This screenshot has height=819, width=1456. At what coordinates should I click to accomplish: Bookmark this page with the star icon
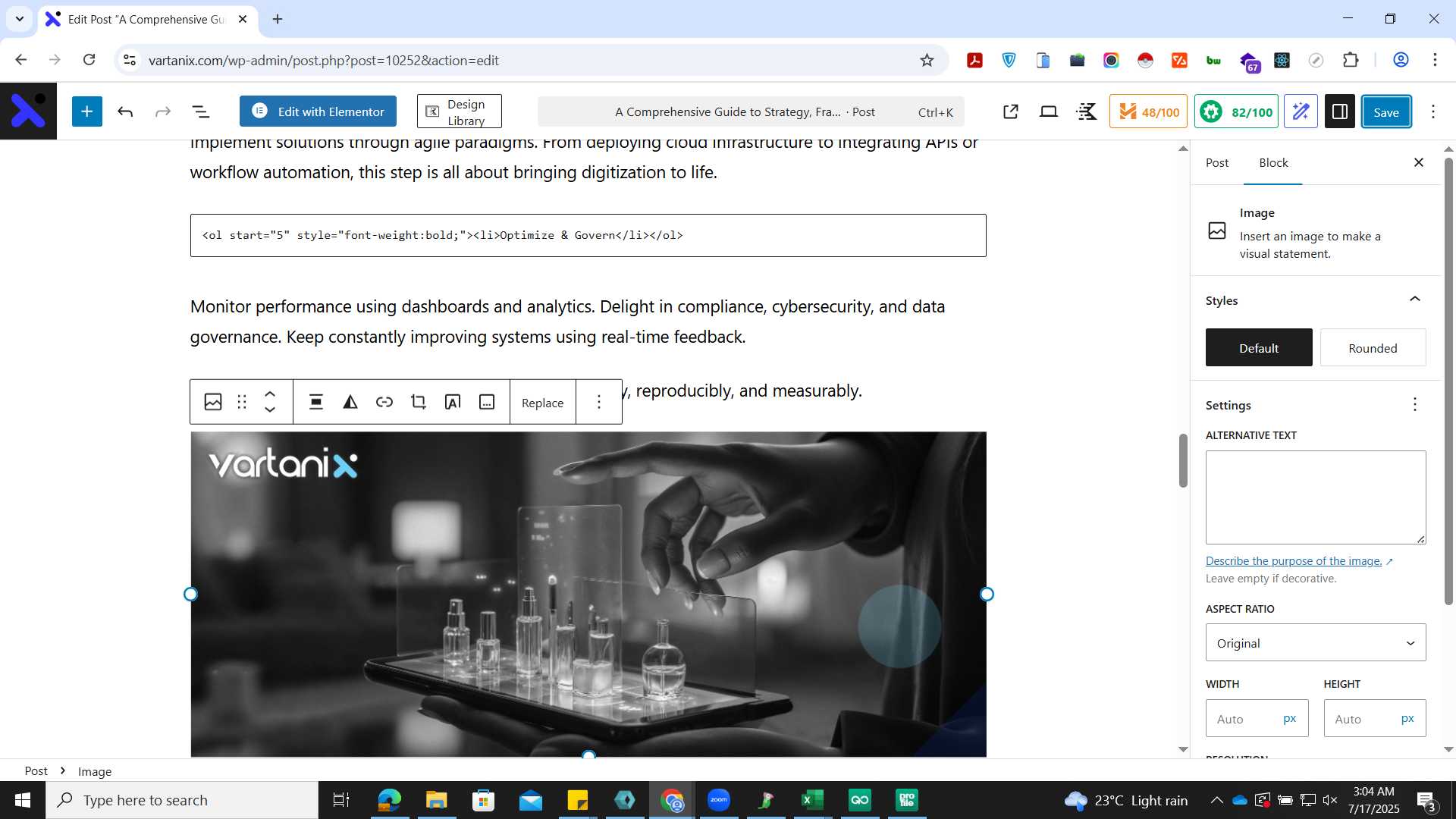click(927, 60)
